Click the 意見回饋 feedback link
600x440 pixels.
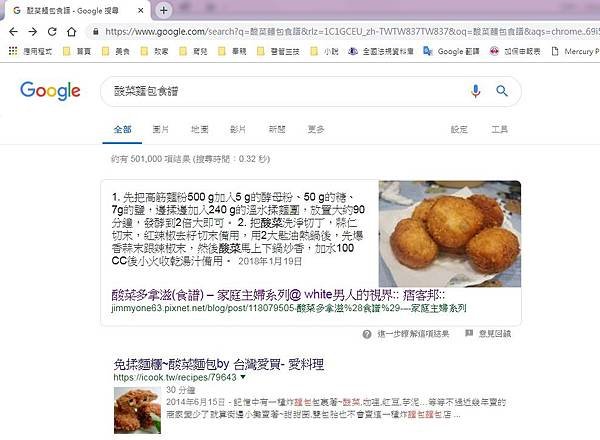click(x=495, y=334)
